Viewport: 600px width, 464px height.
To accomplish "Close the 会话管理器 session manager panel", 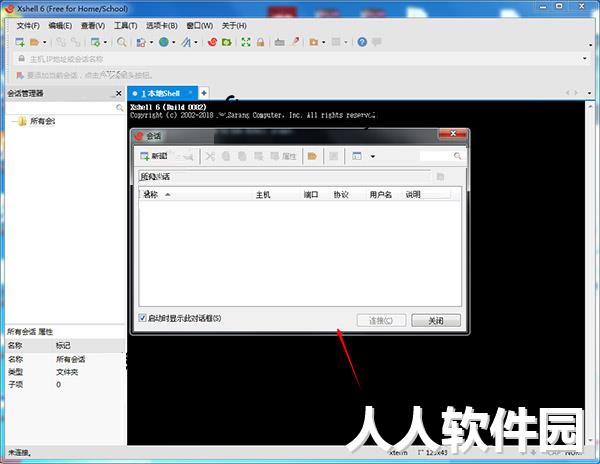I will [119, 93].
